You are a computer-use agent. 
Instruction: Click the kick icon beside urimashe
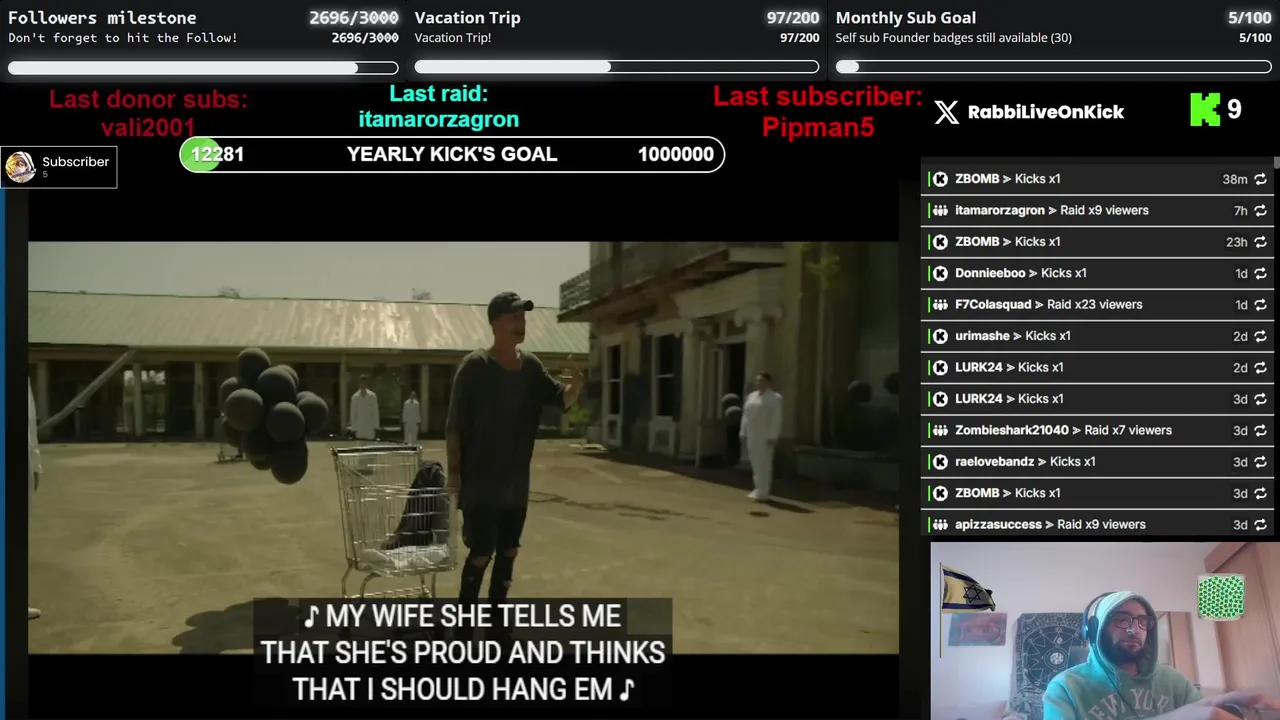[940, 336]
